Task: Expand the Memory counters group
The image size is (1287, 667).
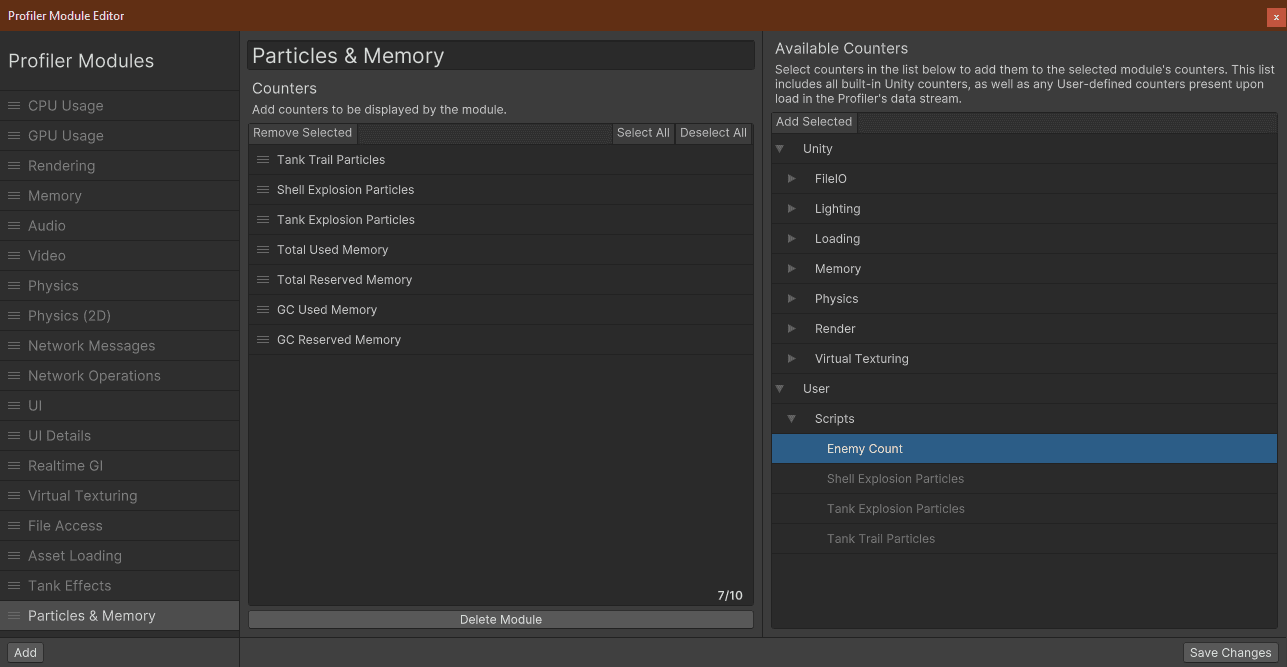Action: point(793,268)
